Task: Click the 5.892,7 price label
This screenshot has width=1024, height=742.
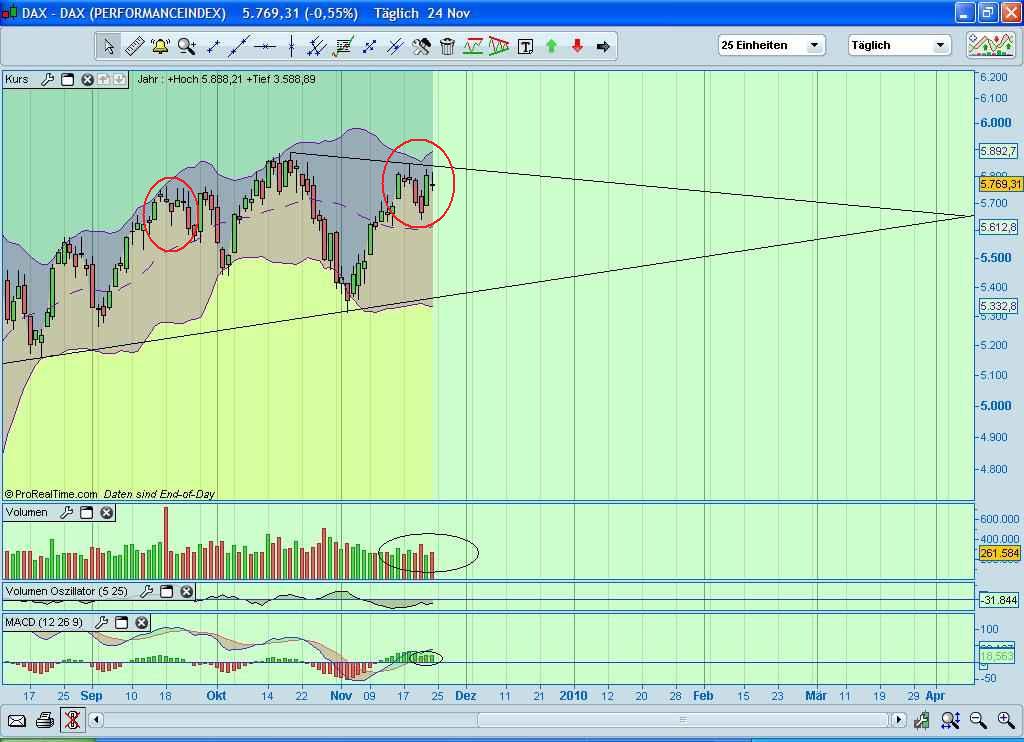Action: 999,152
